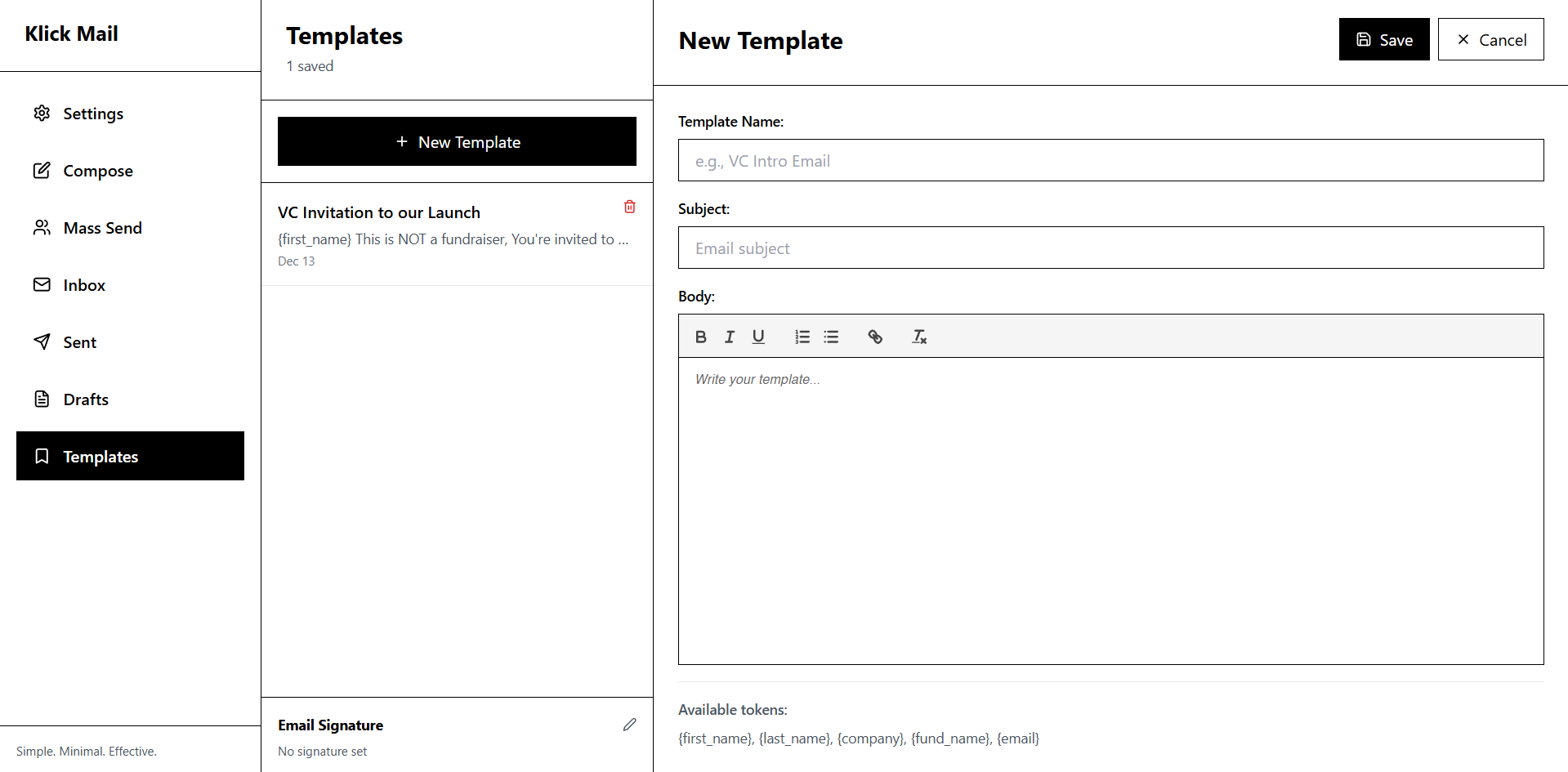The height and width of the screenshot is (772, 1568).
Task: Create a New Template
Action: click(457, 141)
